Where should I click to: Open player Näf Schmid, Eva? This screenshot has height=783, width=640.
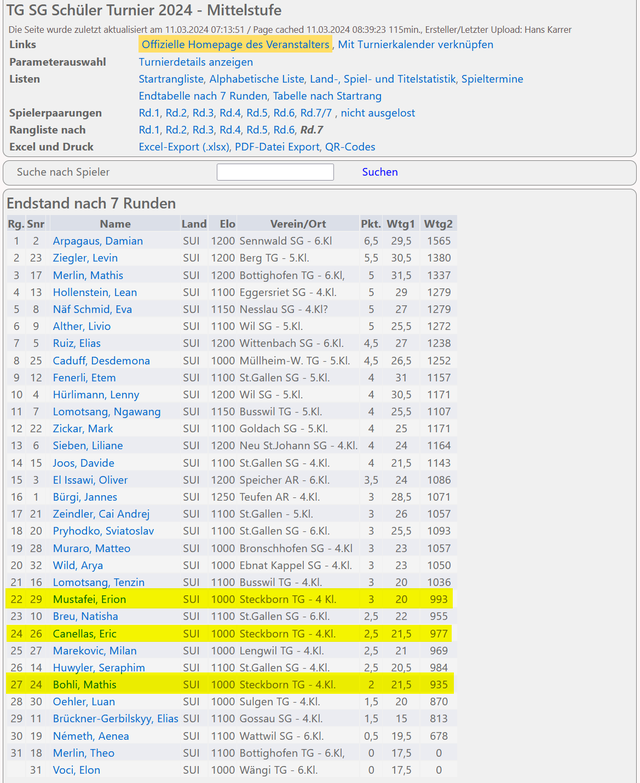92,309
